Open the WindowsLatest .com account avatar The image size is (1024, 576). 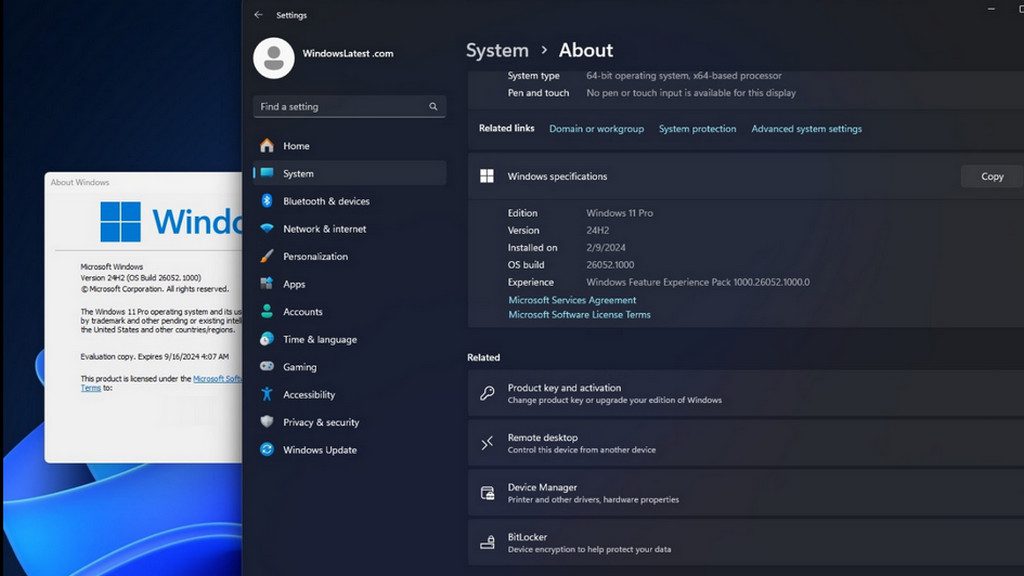(x=274, y=58)
